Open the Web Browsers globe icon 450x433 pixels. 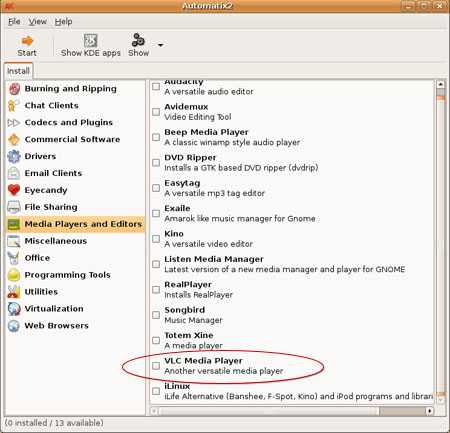pyautogui.click(x=14, y=326)
